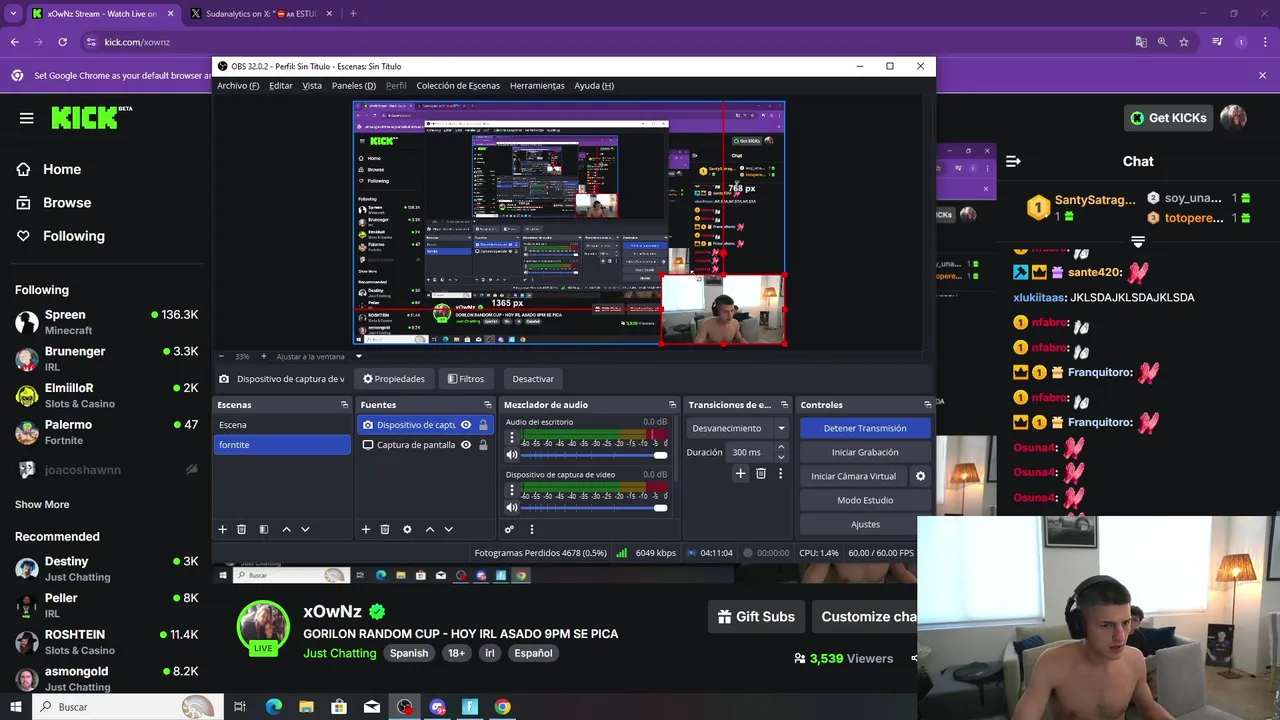This screenshot has height=720, width=1280.
Task: Open the audio mixer bottom options menu
Action: [x=531, y=529]
